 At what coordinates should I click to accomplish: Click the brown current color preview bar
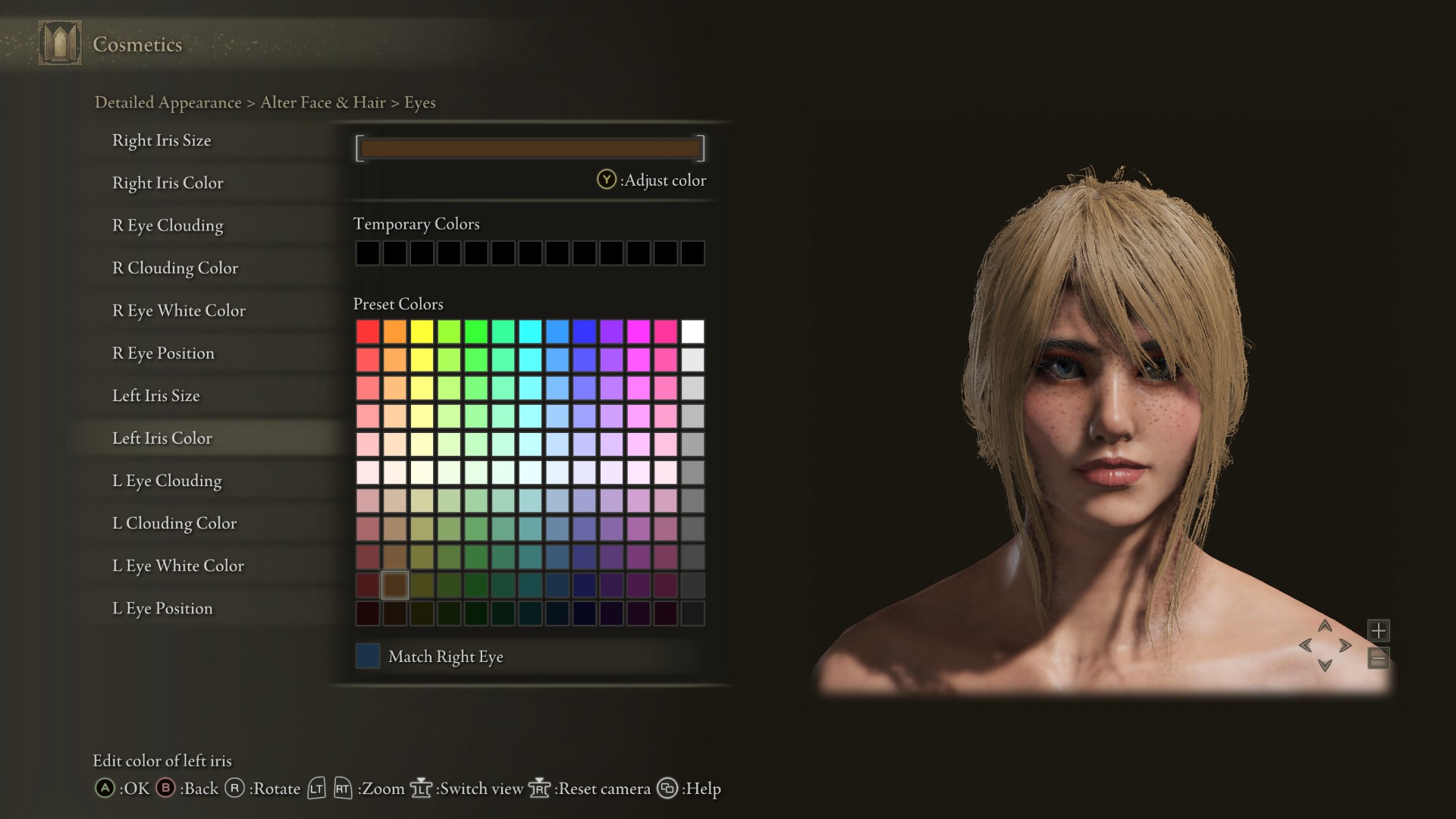[x=530, y=149]
